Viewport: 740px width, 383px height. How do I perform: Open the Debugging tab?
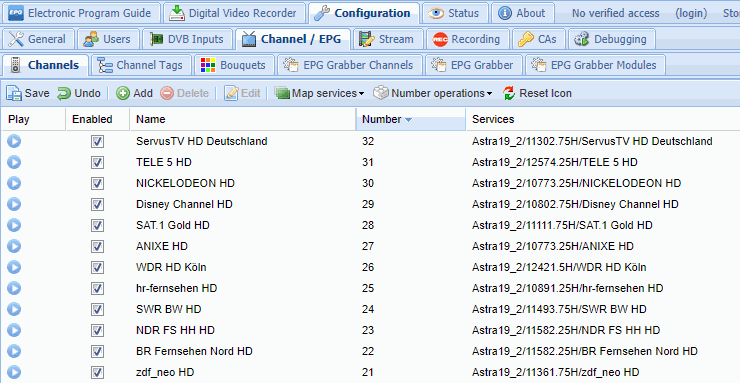pyautogui.click(x=612, y=39)
